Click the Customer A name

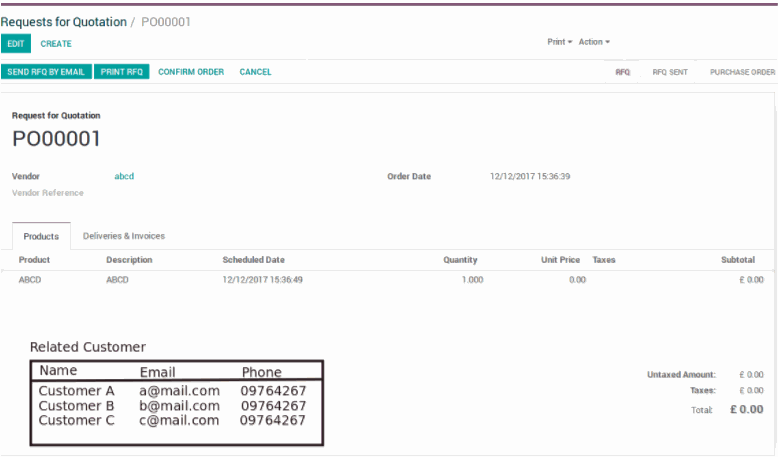point(76,391)
